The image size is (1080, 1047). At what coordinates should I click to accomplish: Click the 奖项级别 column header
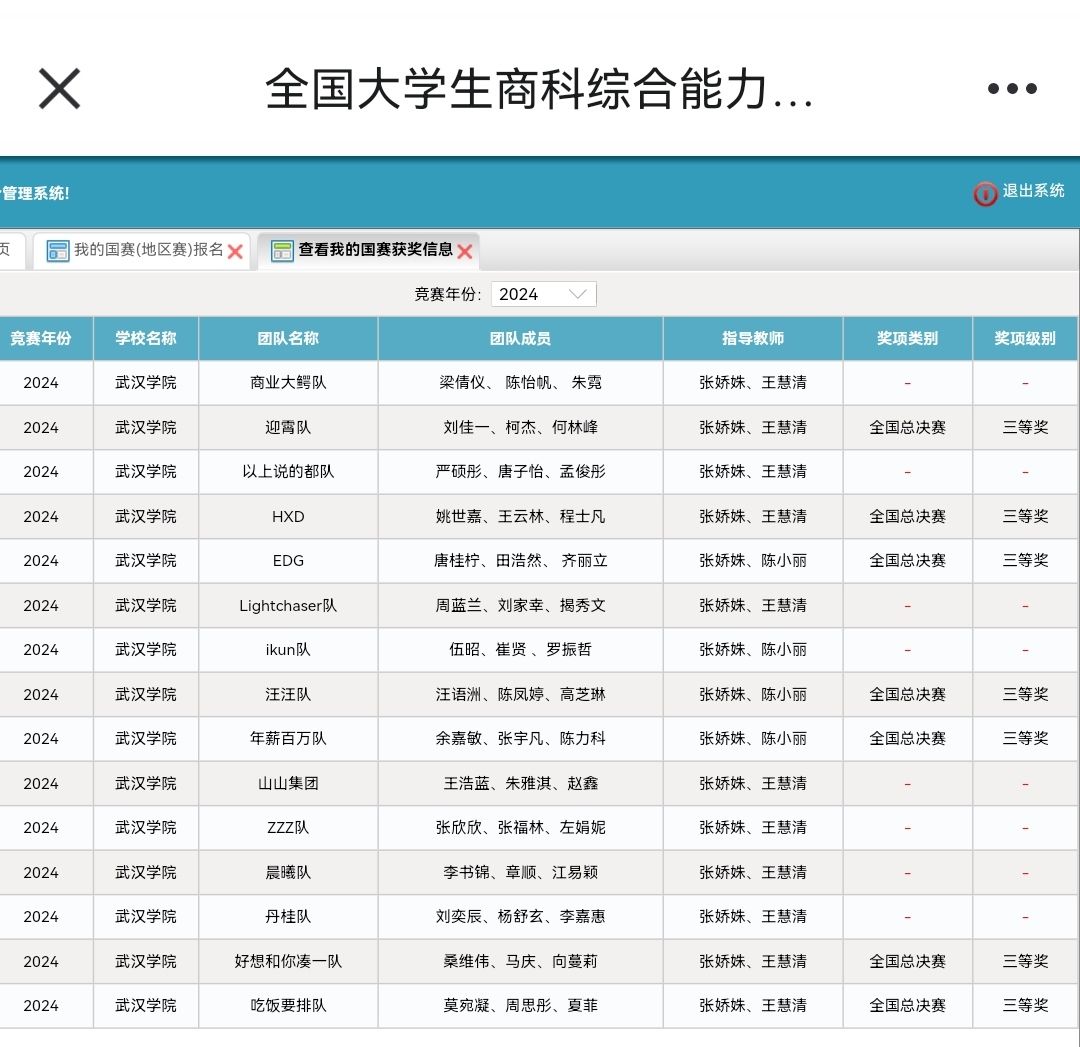point(1024,339)
